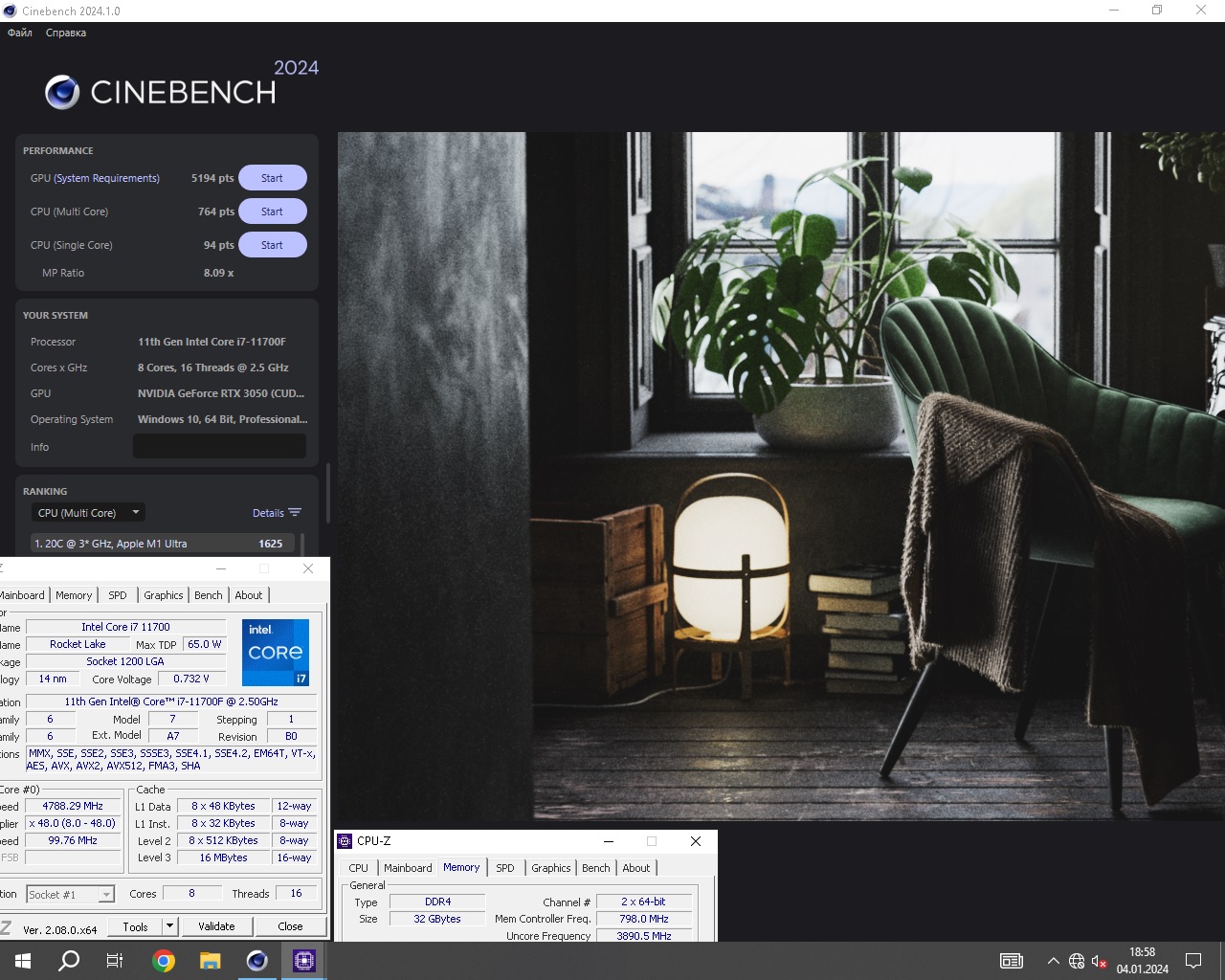Open Graphics tab in front CPU-Z window

coord(551,868)
